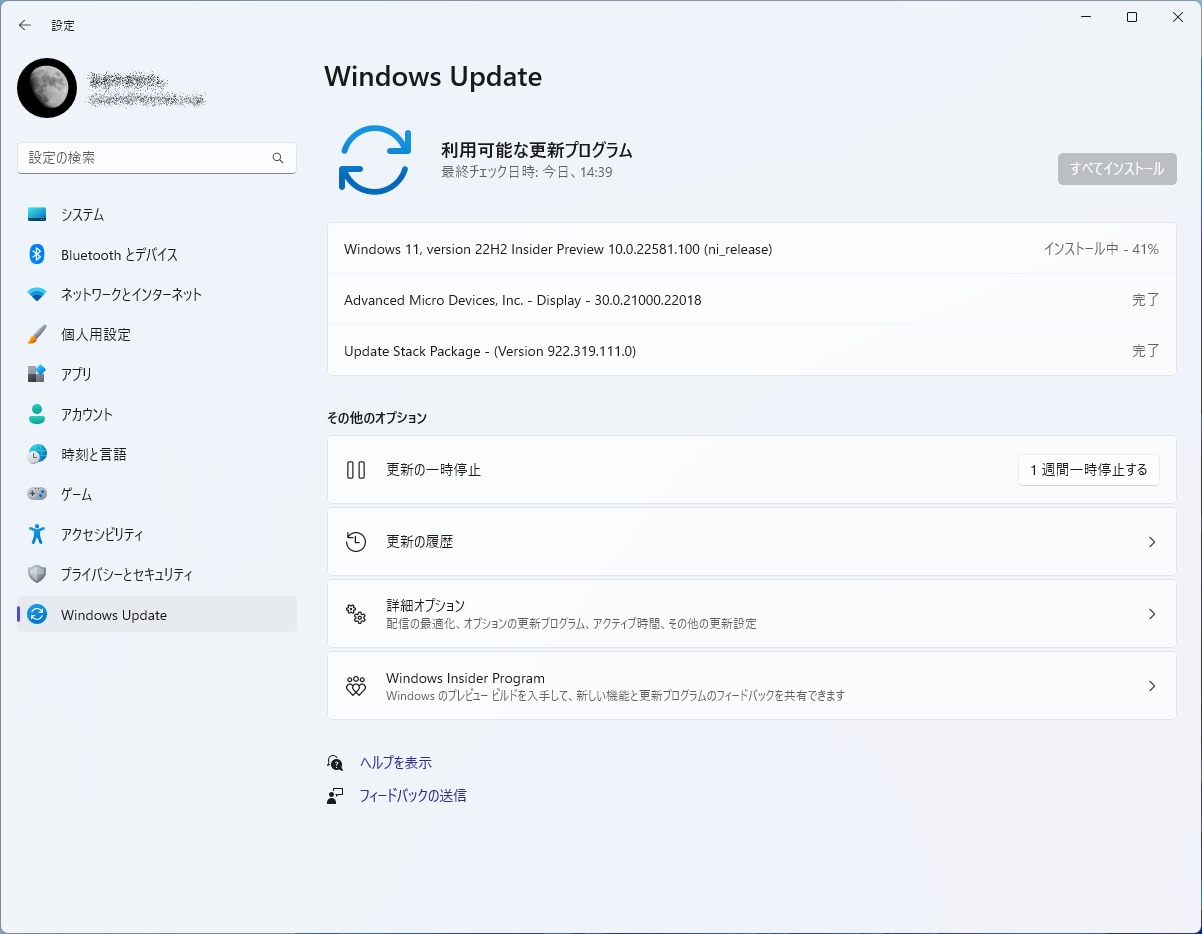
Task: Click the 完了 status of AMD Display update
Action: 1146,300
